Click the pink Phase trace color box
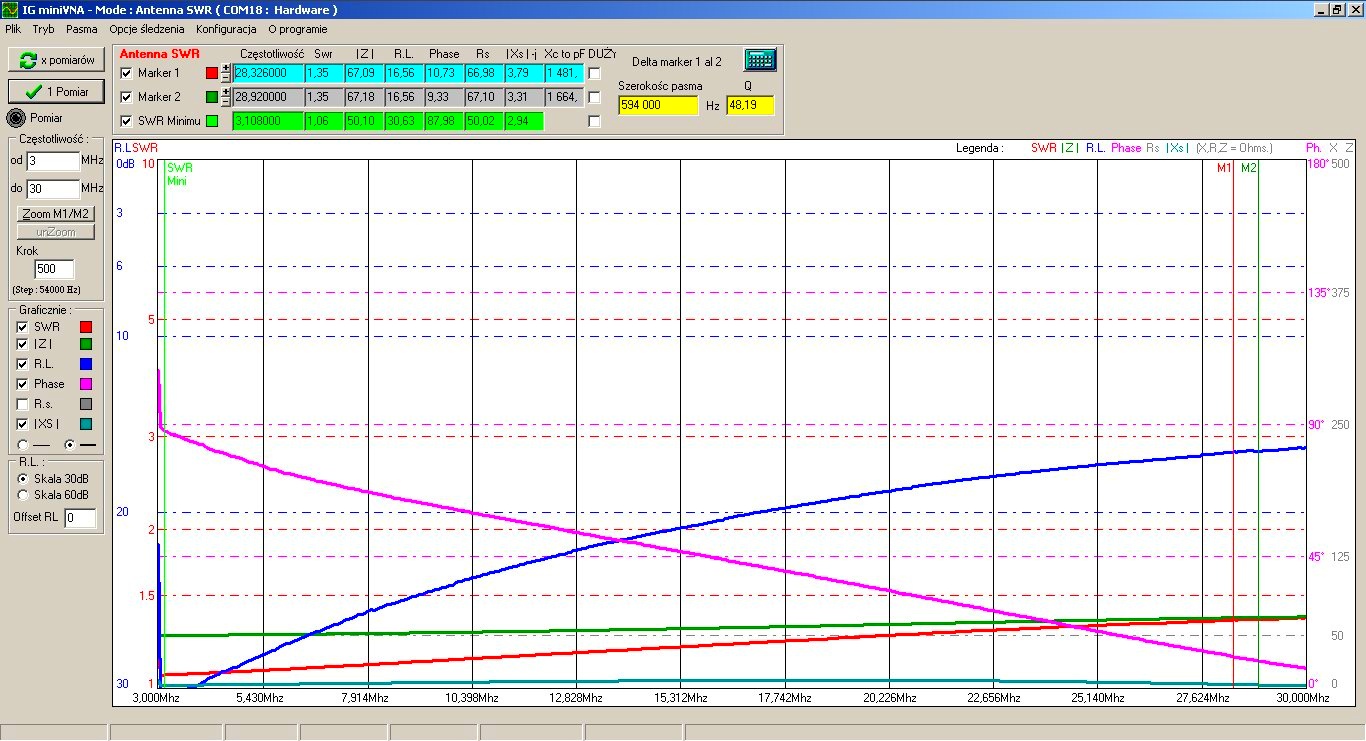Image resolution: width=1366 pixels, height=741 pixels. pos(85,384)
